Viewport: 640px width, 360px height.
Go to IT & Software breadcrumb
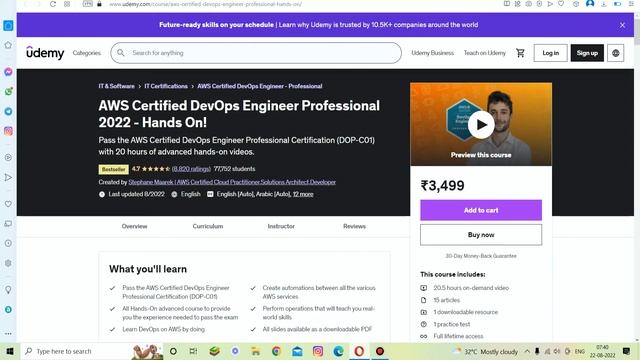(116, 86)
